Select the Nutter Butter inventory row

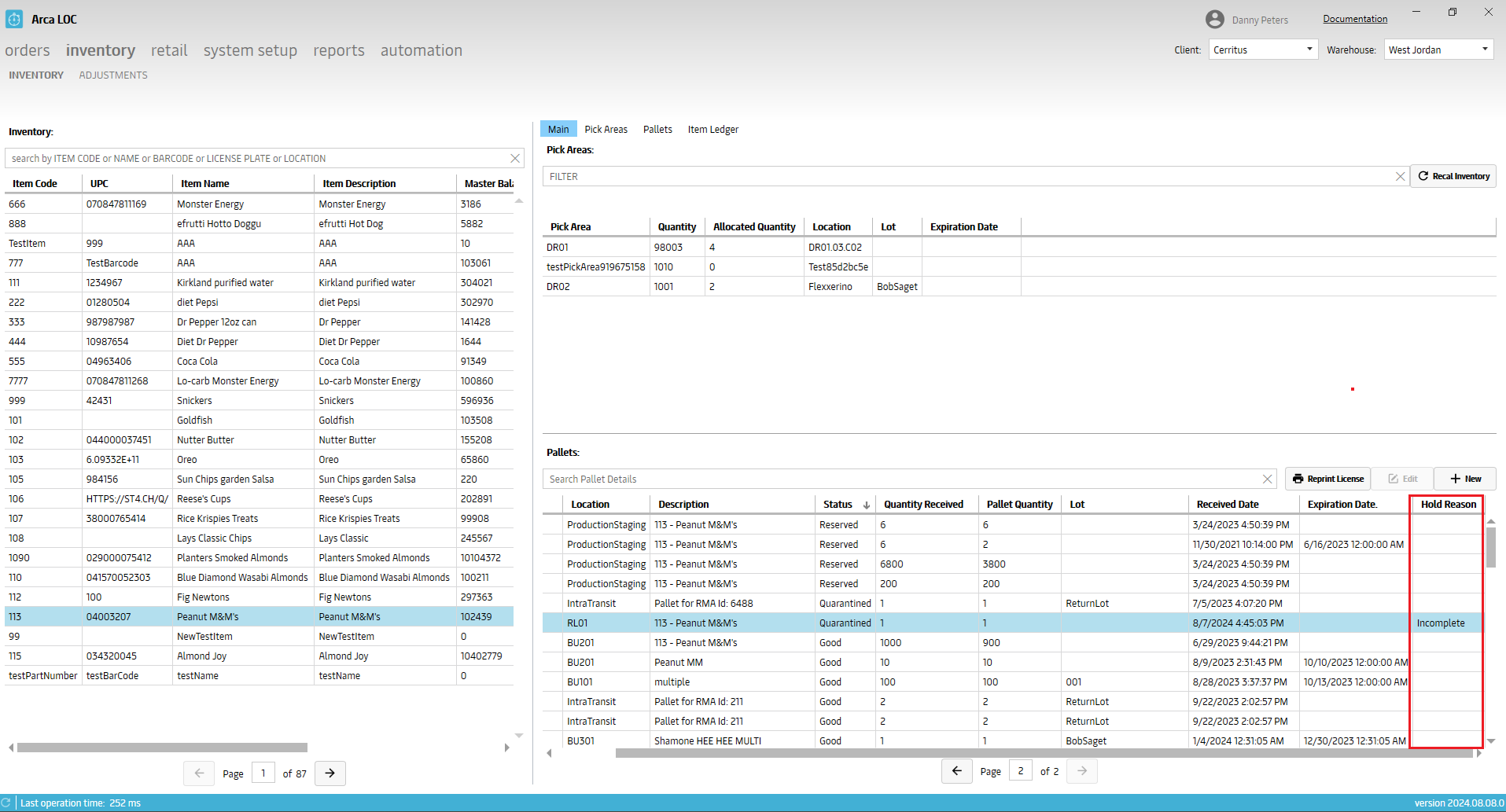[259, 440]
